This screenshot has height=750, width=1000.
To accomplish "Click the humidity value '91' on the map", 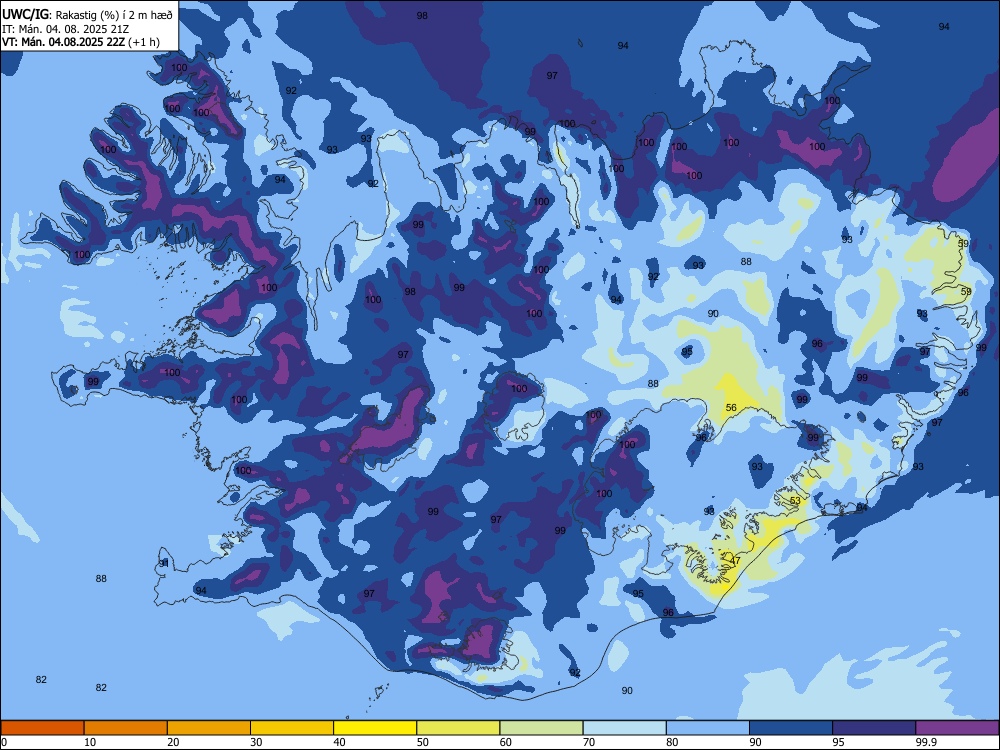I will pos(164,563).
